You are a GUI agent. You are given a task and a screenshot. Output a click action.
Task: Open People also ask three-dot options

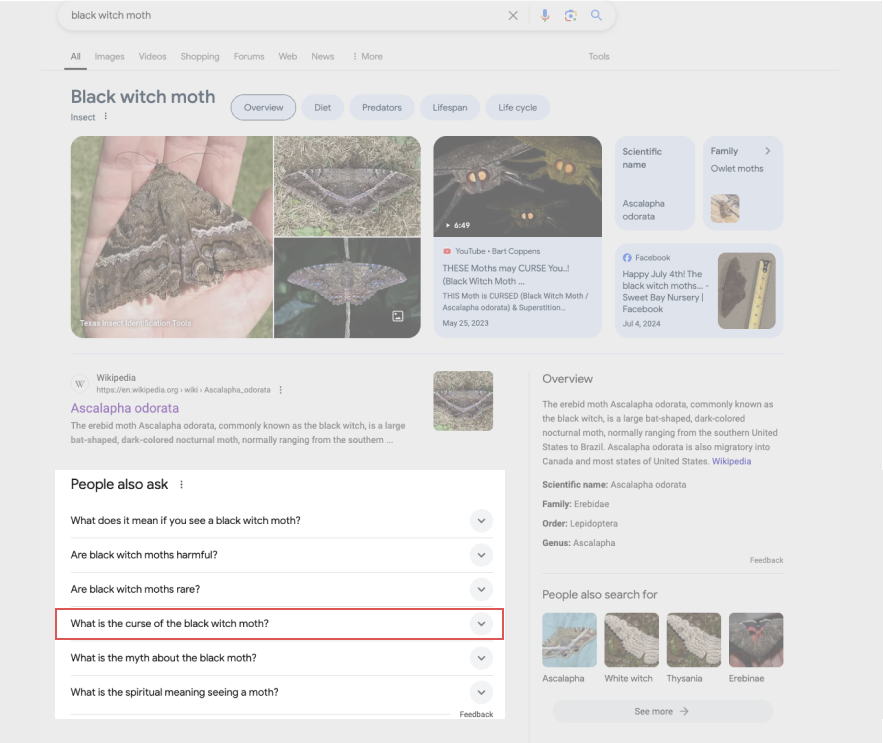point(181,484)
